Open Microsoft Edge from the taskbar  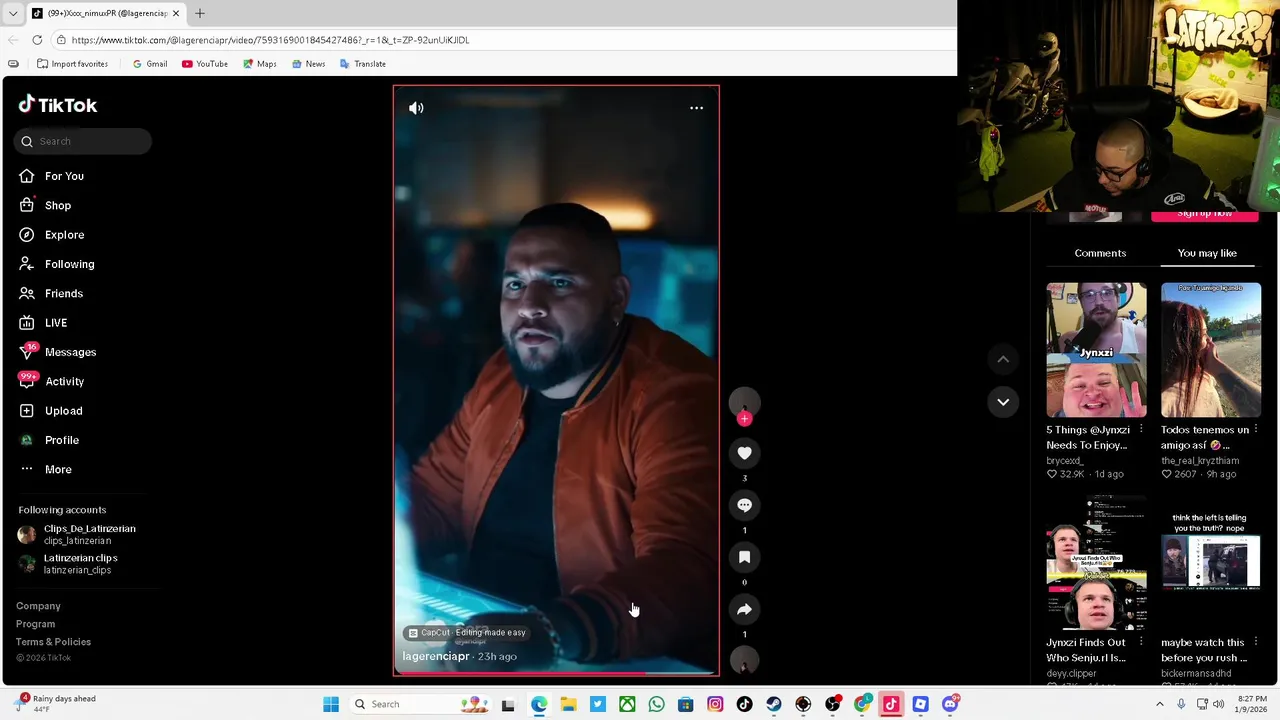coord(539,704)
